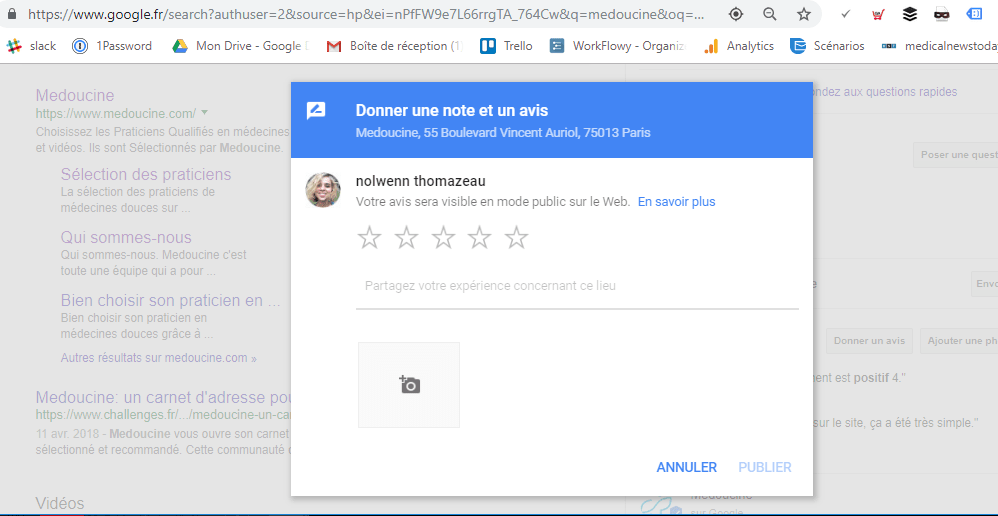Open the zoom magnifier icon in address bar
Screen dimensions: 998x516
click(770, 14)
